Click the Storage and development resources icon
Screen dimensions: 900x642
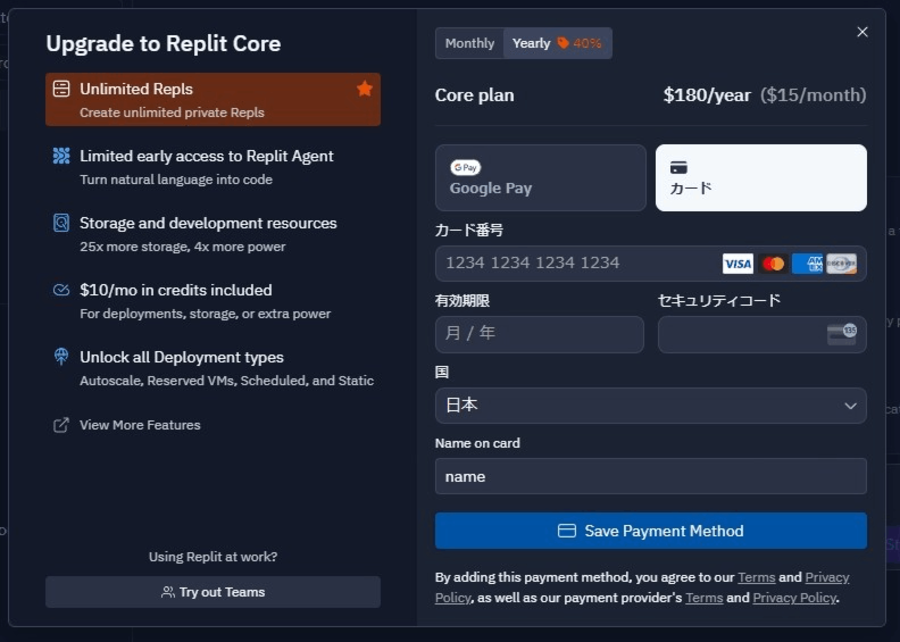coord(61,223)
